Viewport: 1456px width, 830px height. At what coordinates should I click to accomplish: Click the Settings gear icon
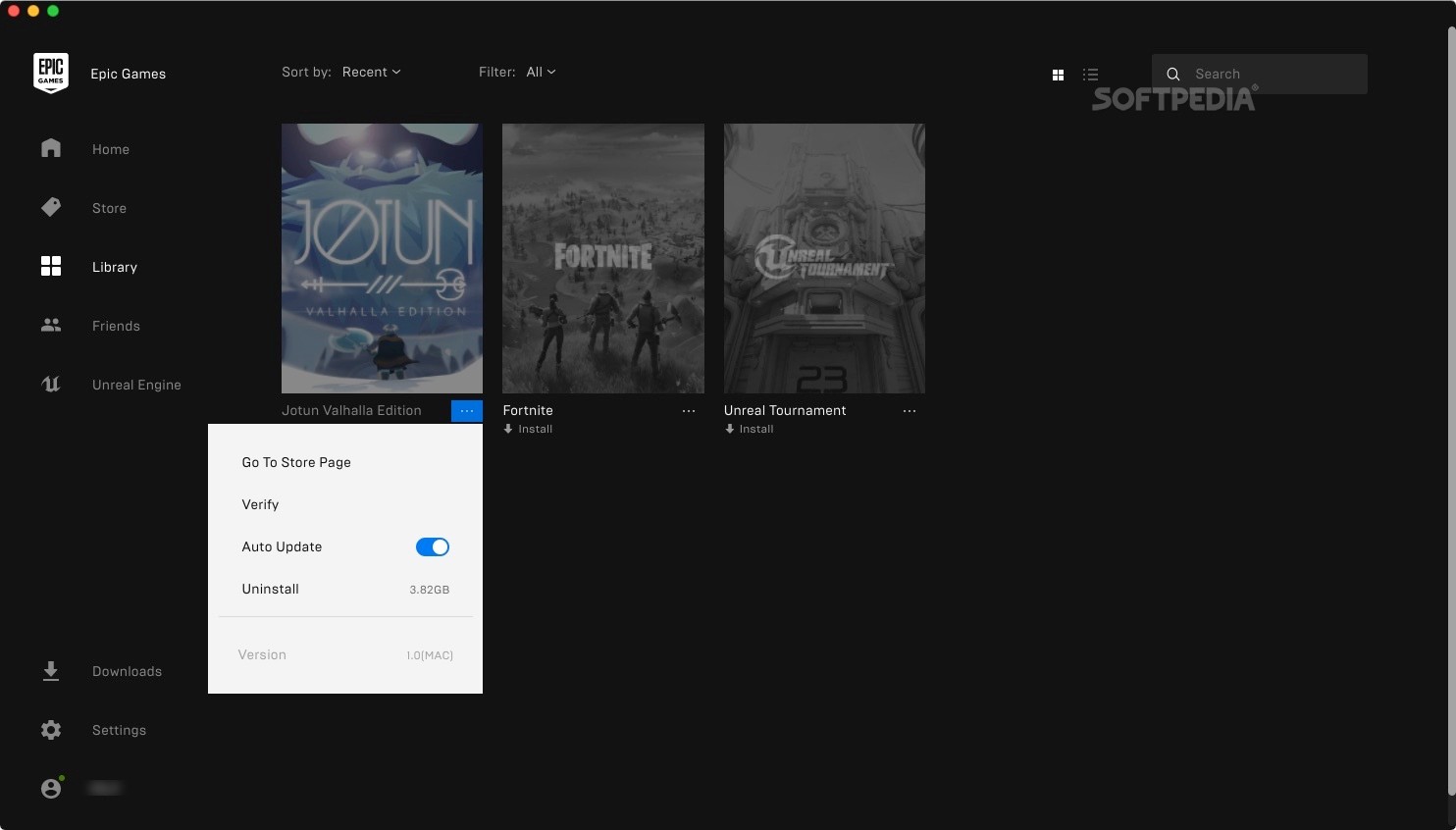click(51, 730)
